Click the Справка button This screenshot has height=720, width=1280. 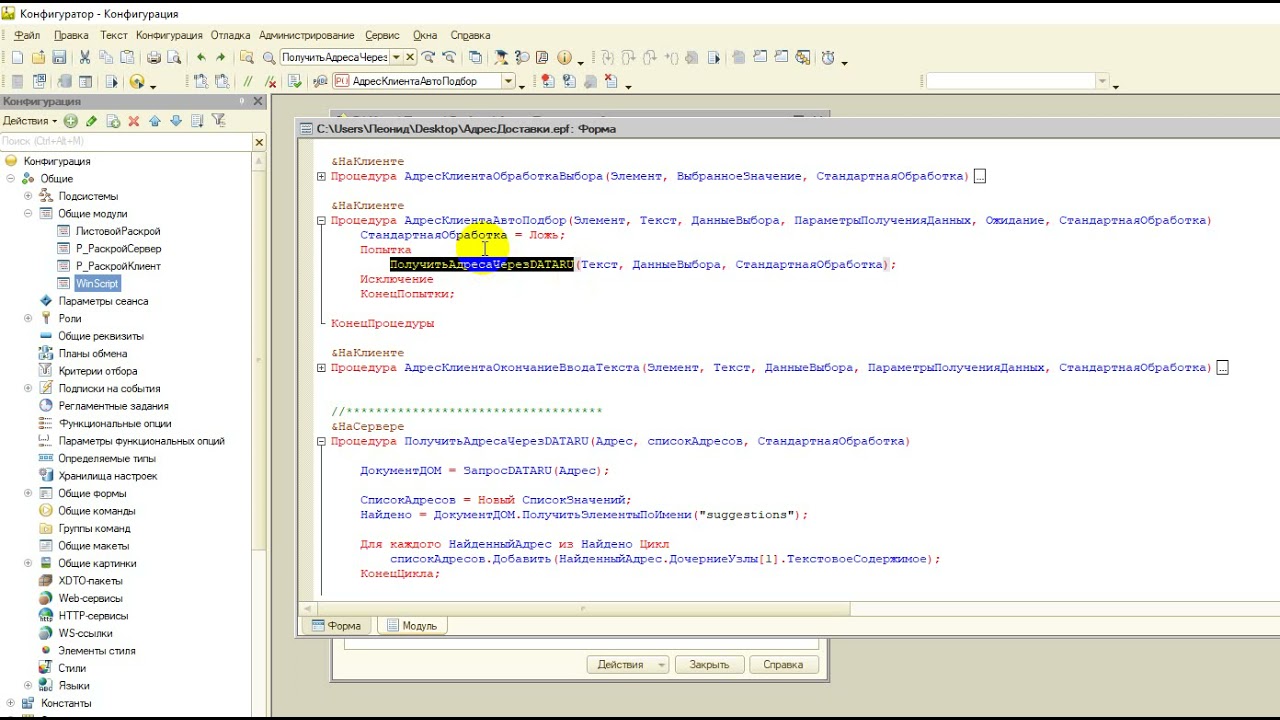pyautogui.click(x=783, y=664)
